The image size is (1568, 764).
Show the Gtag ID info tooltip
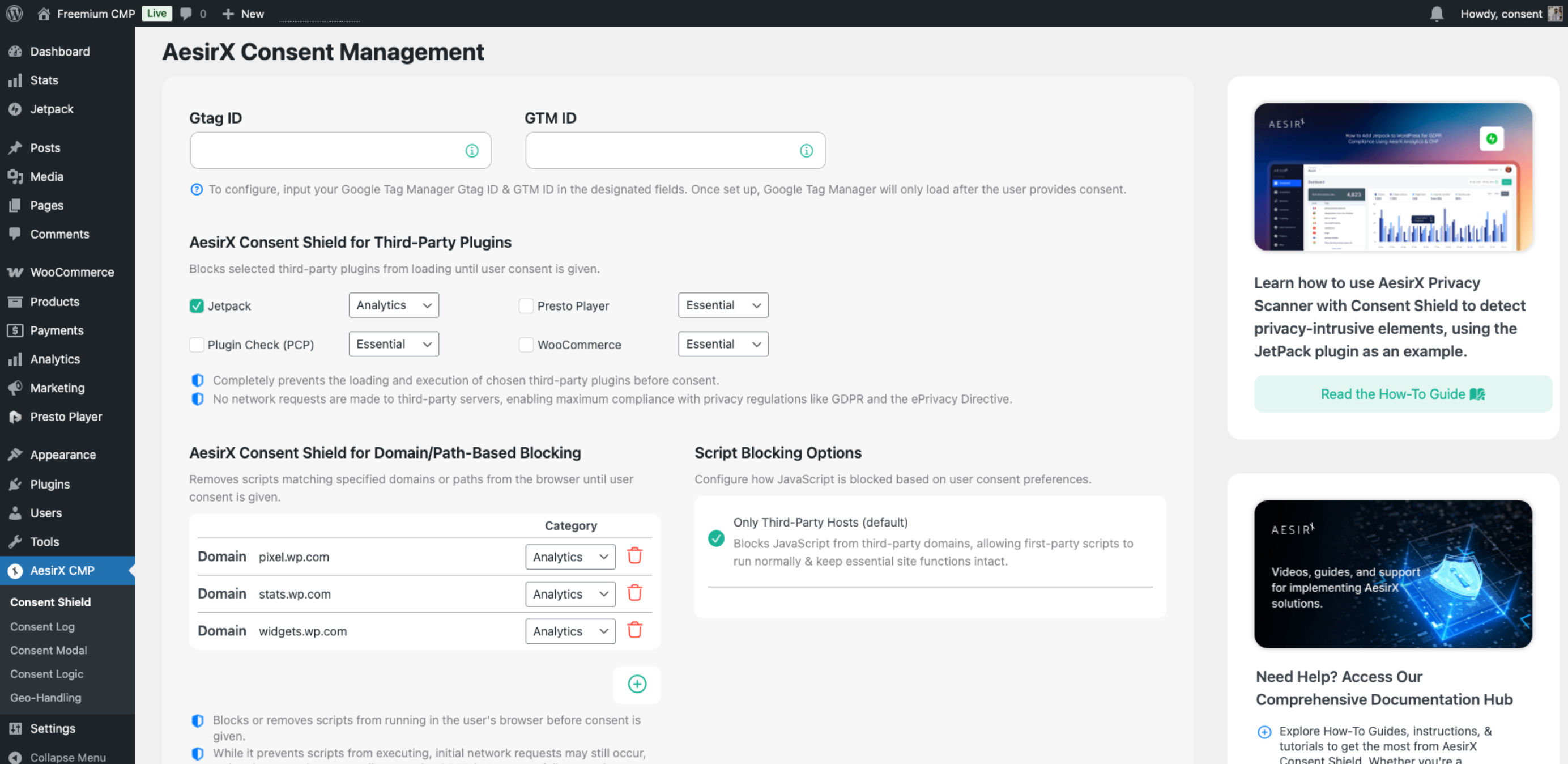click(472, 151)
